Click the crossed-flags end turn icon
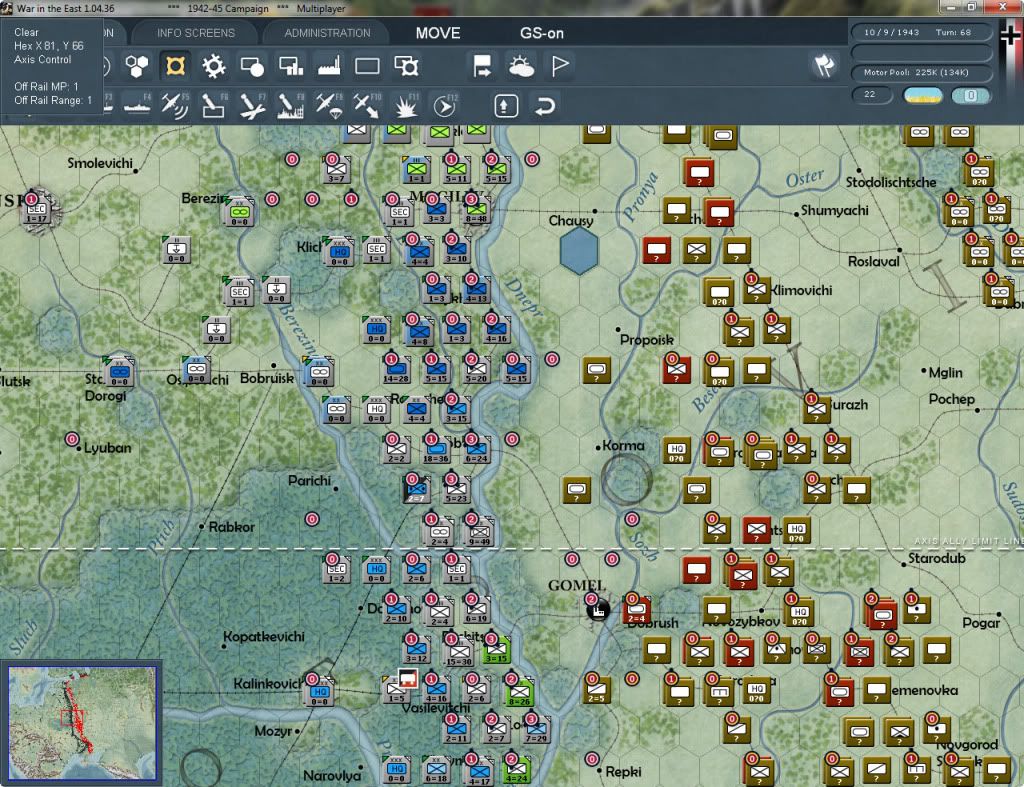1024x787 pixels. coord(824,65)
